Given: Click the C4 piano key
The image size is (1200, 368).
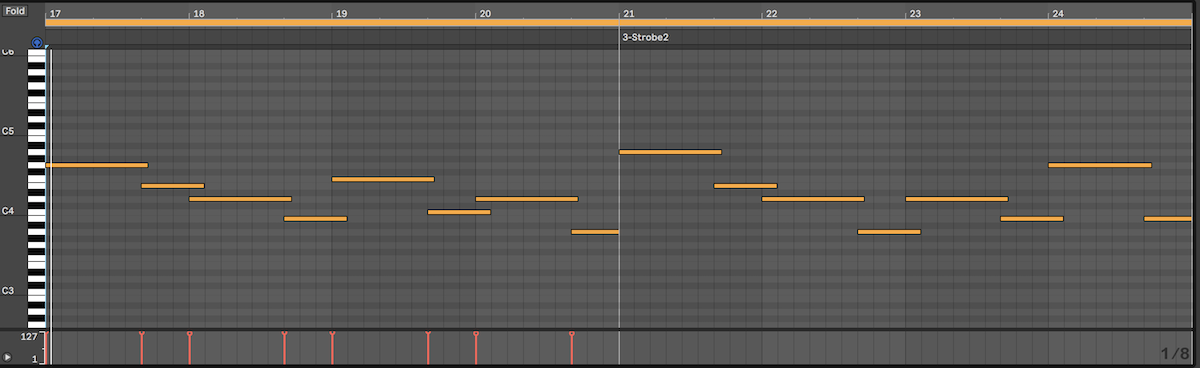Looking at the screenshot, I should (x=36, y=211).
